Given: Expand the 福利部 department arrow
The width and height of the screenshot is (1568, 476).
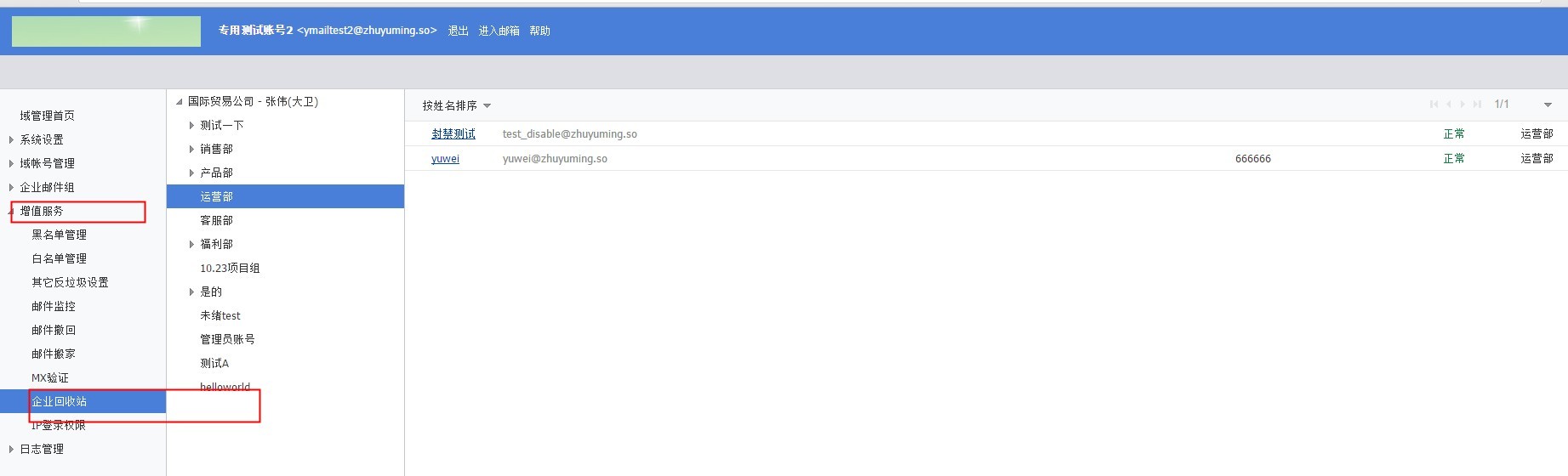Looking at the screenshot, I should [x=191, y=244].
